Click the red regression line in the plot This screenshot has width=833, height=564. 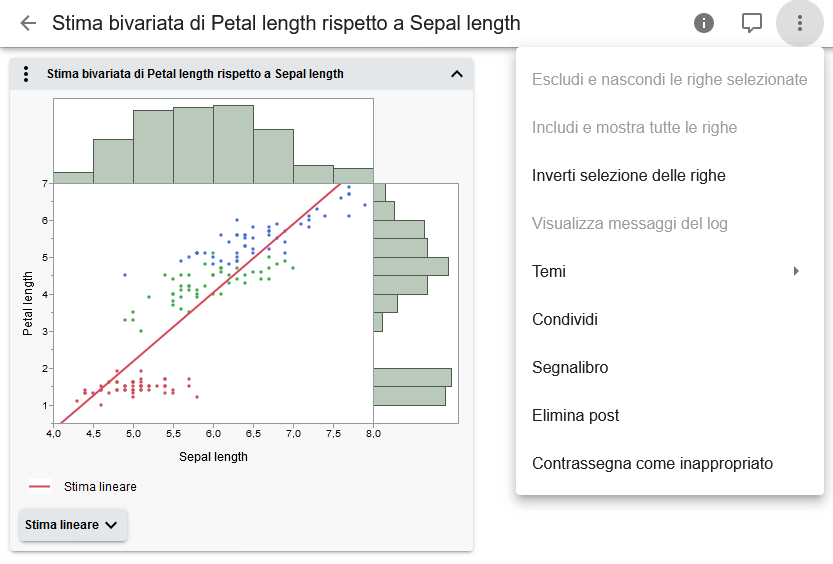coord(200,302)
